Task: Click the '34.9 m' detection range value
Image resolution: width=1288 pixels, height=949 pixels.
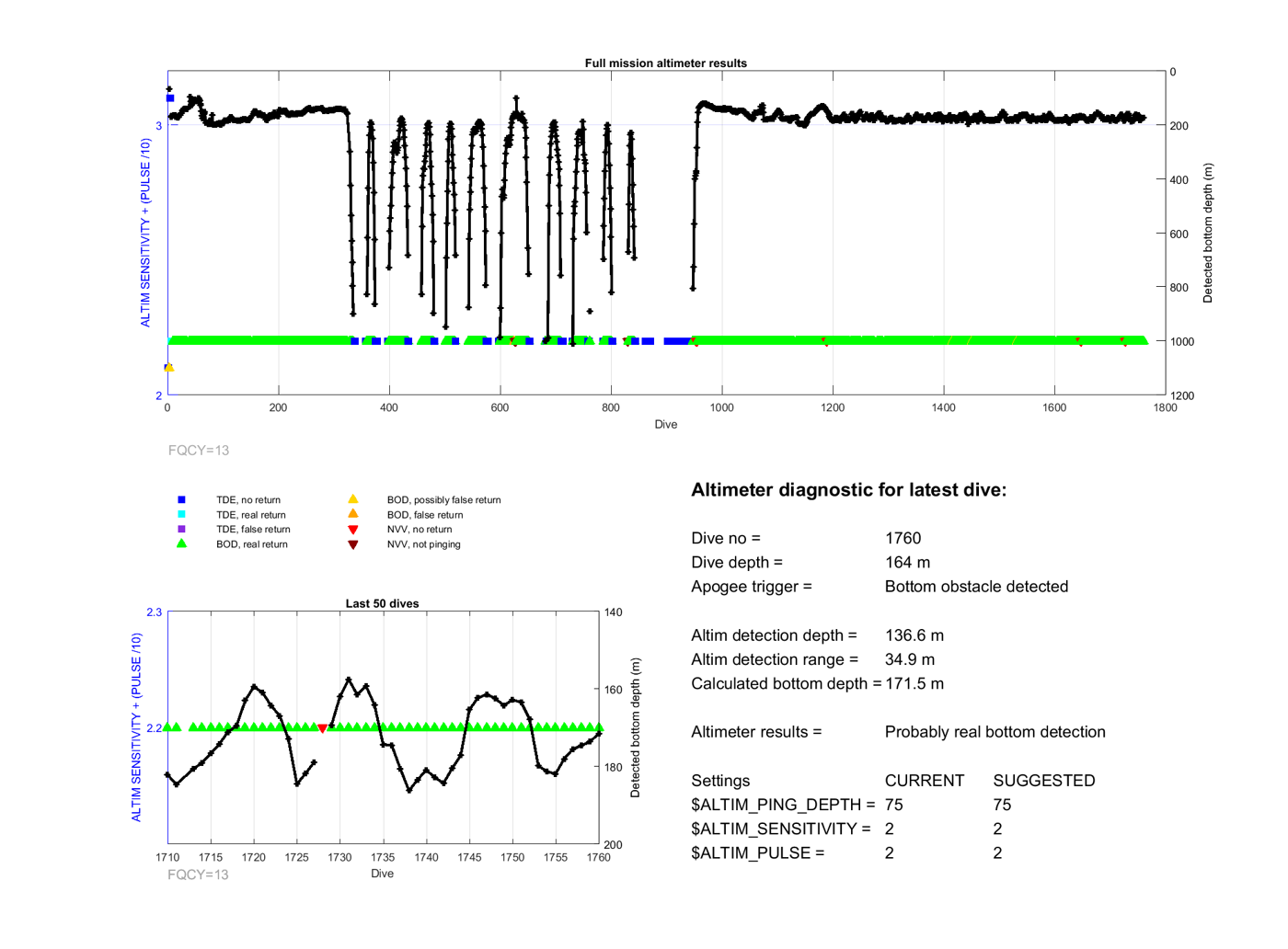Action: click(910, 659)
